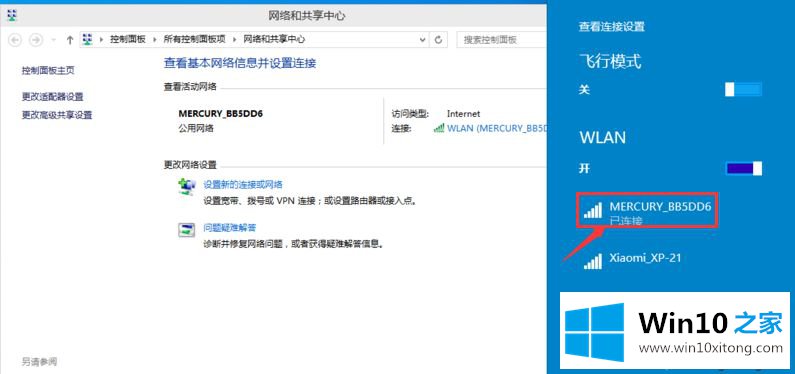
Task: Open 更改高级共享设置 link
Action: pos(57,115)
